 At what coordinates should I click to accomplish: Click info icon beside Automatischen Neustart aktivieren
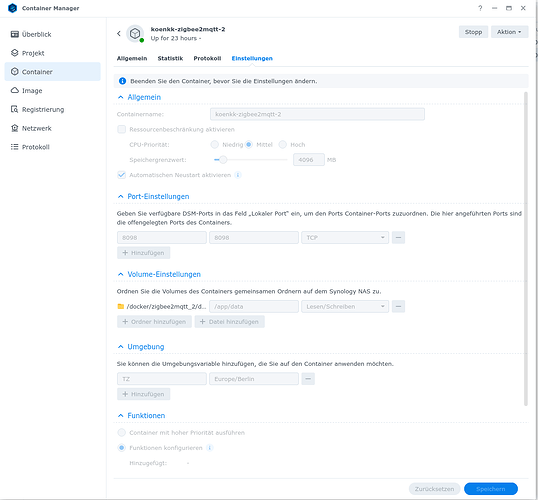[238, 175]
